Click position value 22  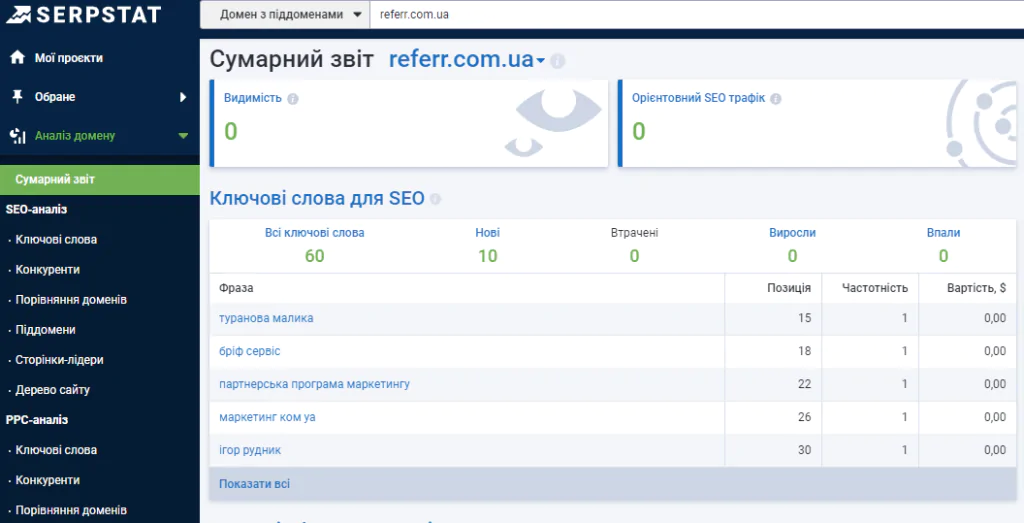(805, 384)
